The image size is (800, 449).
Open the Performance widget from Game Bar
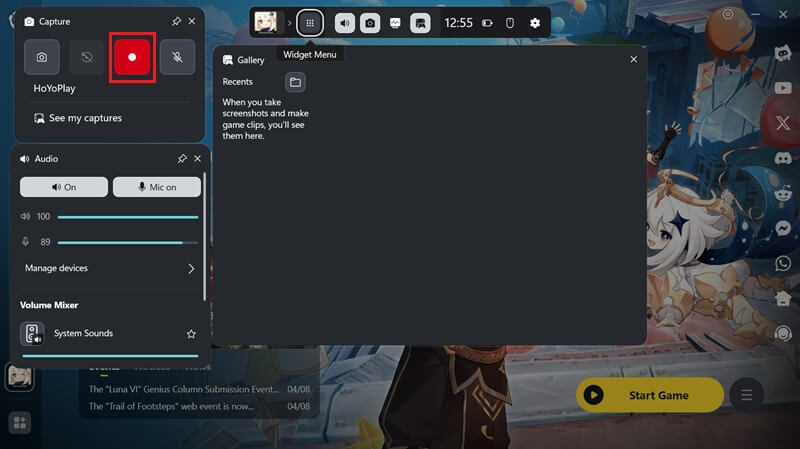coord(395,23)
